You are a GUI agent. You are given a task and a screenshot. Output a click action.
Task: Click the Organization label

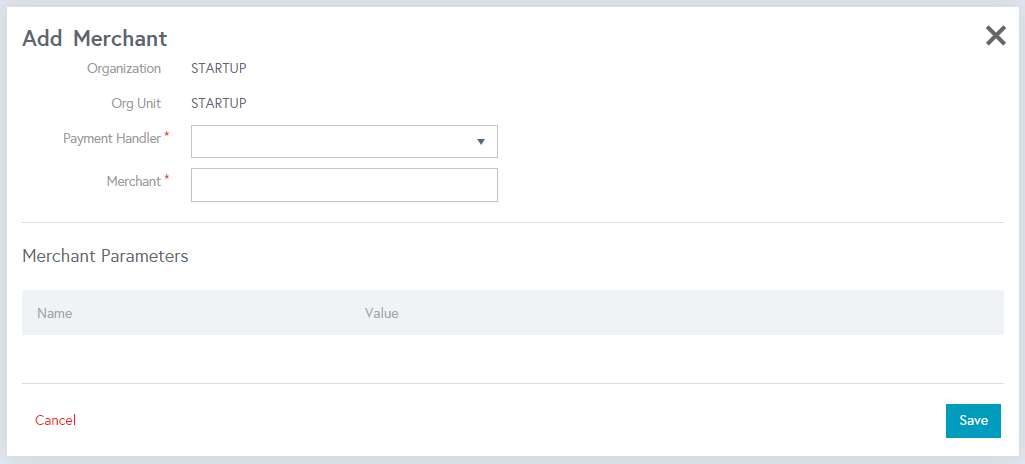click(x=124, y=69)
